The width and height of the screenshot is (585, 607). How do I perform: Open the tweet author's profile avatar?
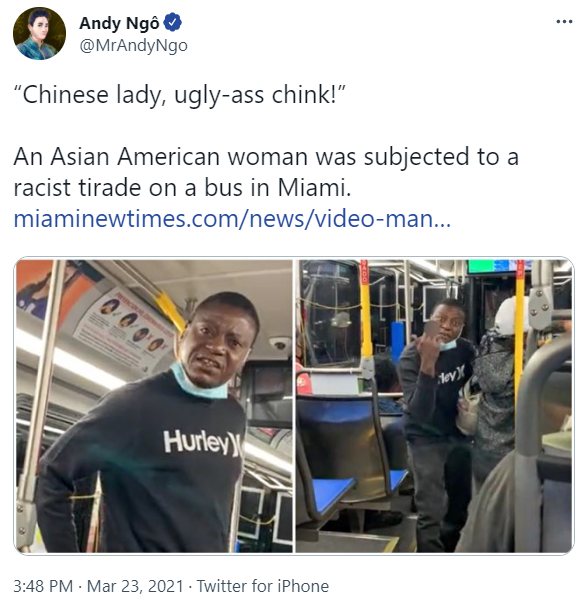point(39,34)
